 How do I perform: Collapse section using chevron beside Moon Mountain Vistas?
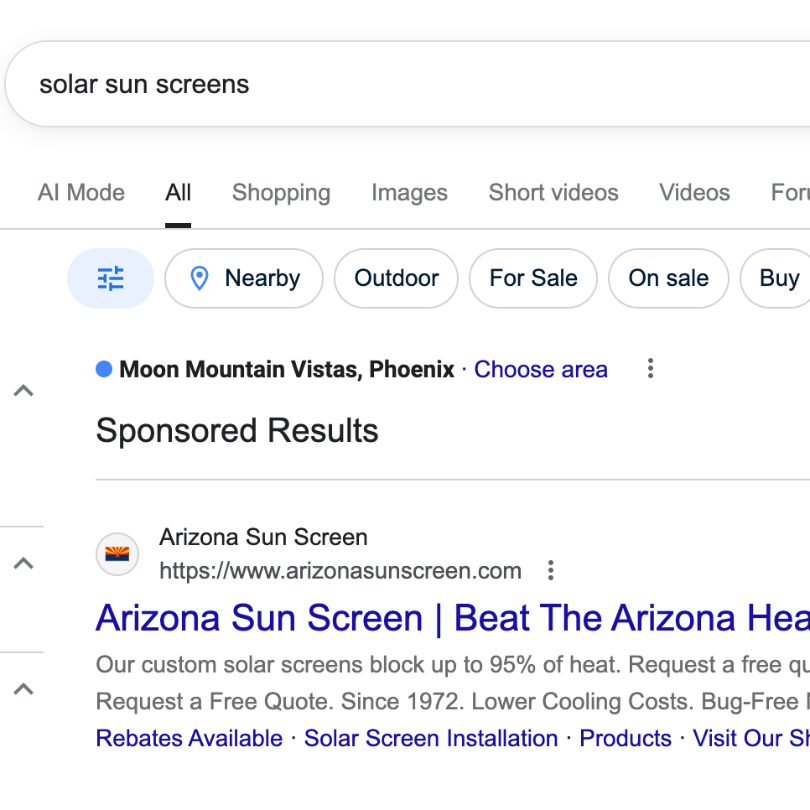[x=23, y=391]
